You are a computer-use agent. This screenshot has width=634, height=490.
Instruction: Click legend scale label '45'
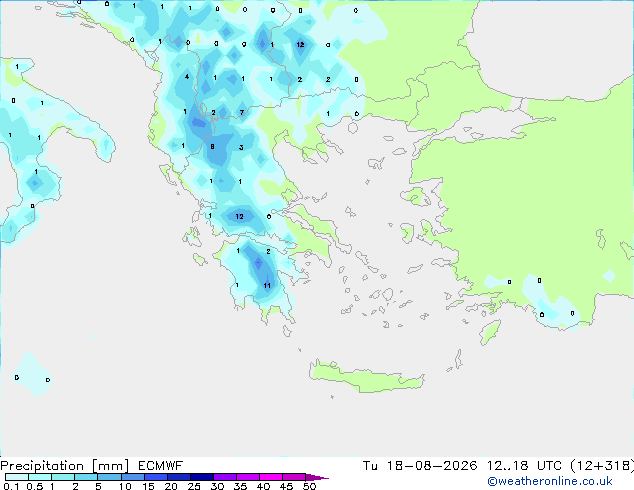click(286, 486)
